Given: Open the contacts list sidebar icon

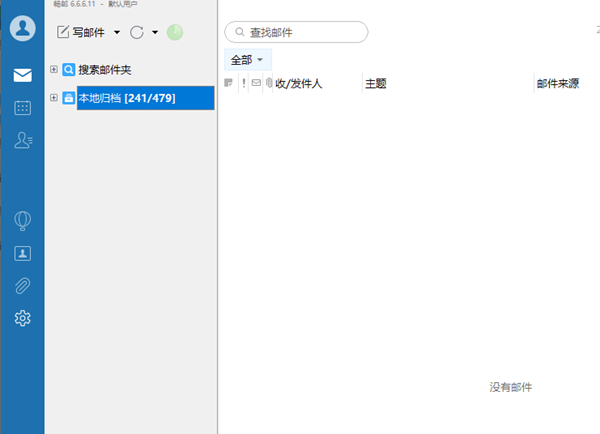Looking at the screenshot, I should pos(23,140).
